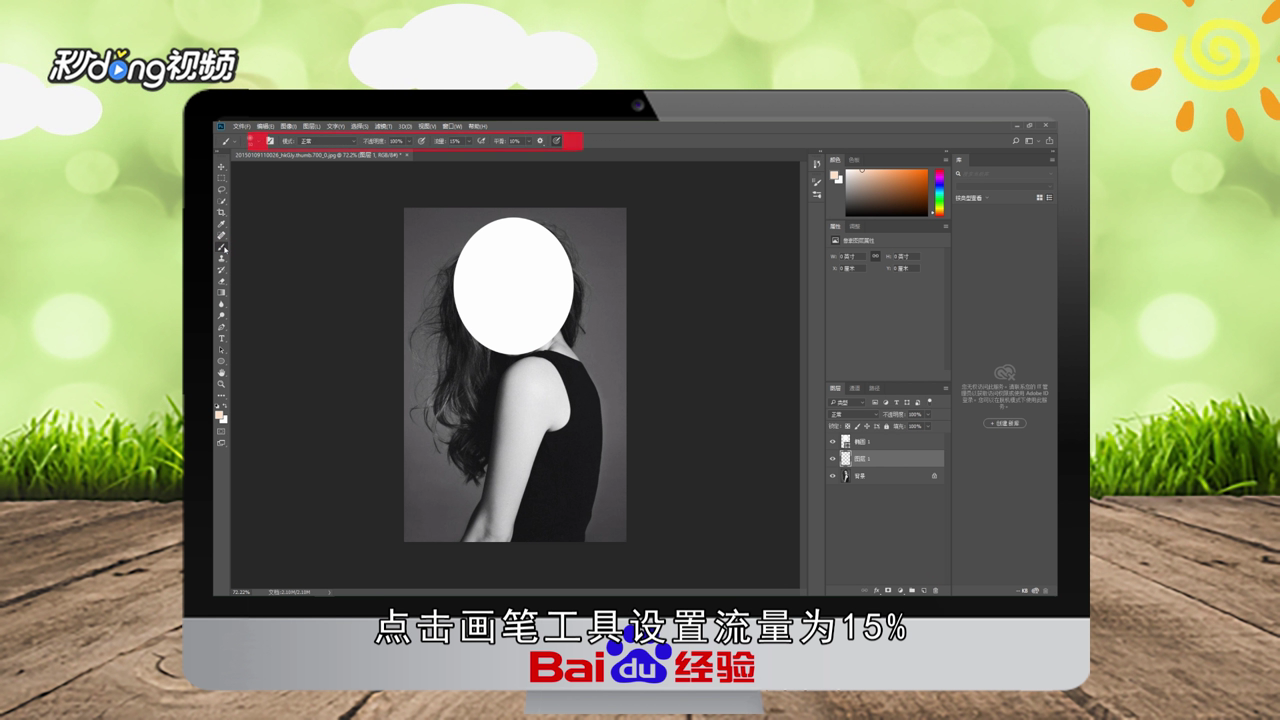Add layer mask icon in Layers panel

(888, 590)
